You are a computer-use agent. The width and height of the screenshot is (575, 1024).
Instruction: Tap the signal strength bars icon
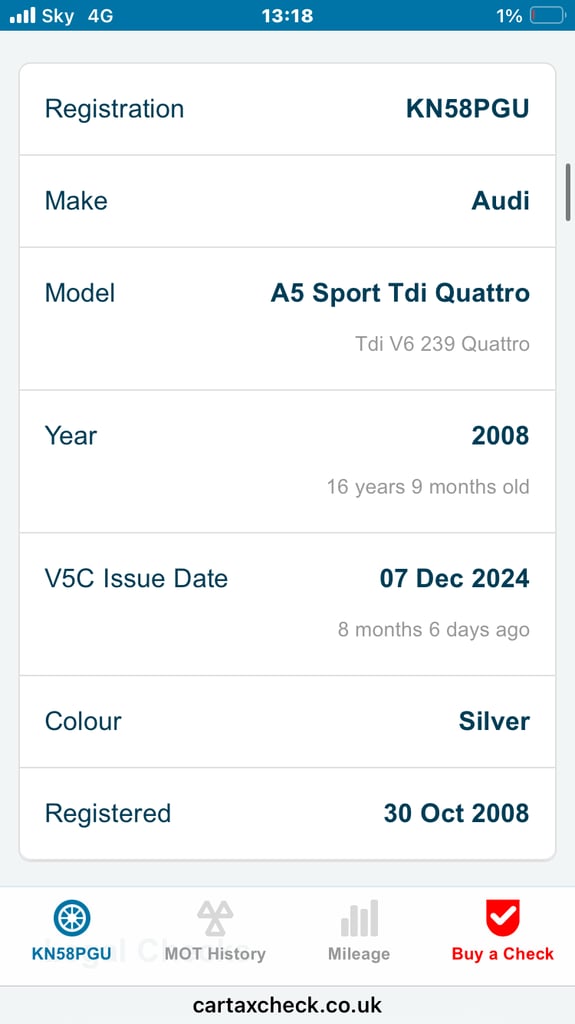[x=22, y=15]
